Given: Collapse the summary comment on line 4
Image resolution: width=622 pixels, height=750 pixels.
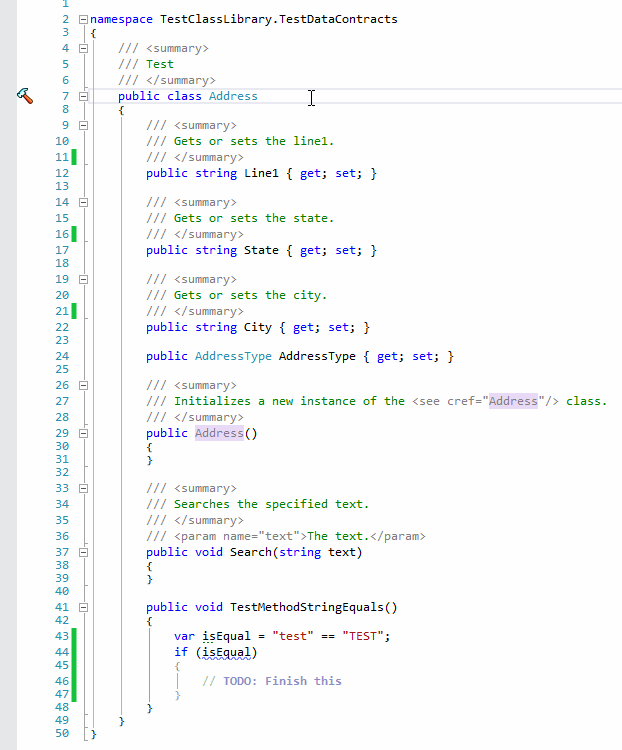Looking at the screenshot, I should [83, 48].
